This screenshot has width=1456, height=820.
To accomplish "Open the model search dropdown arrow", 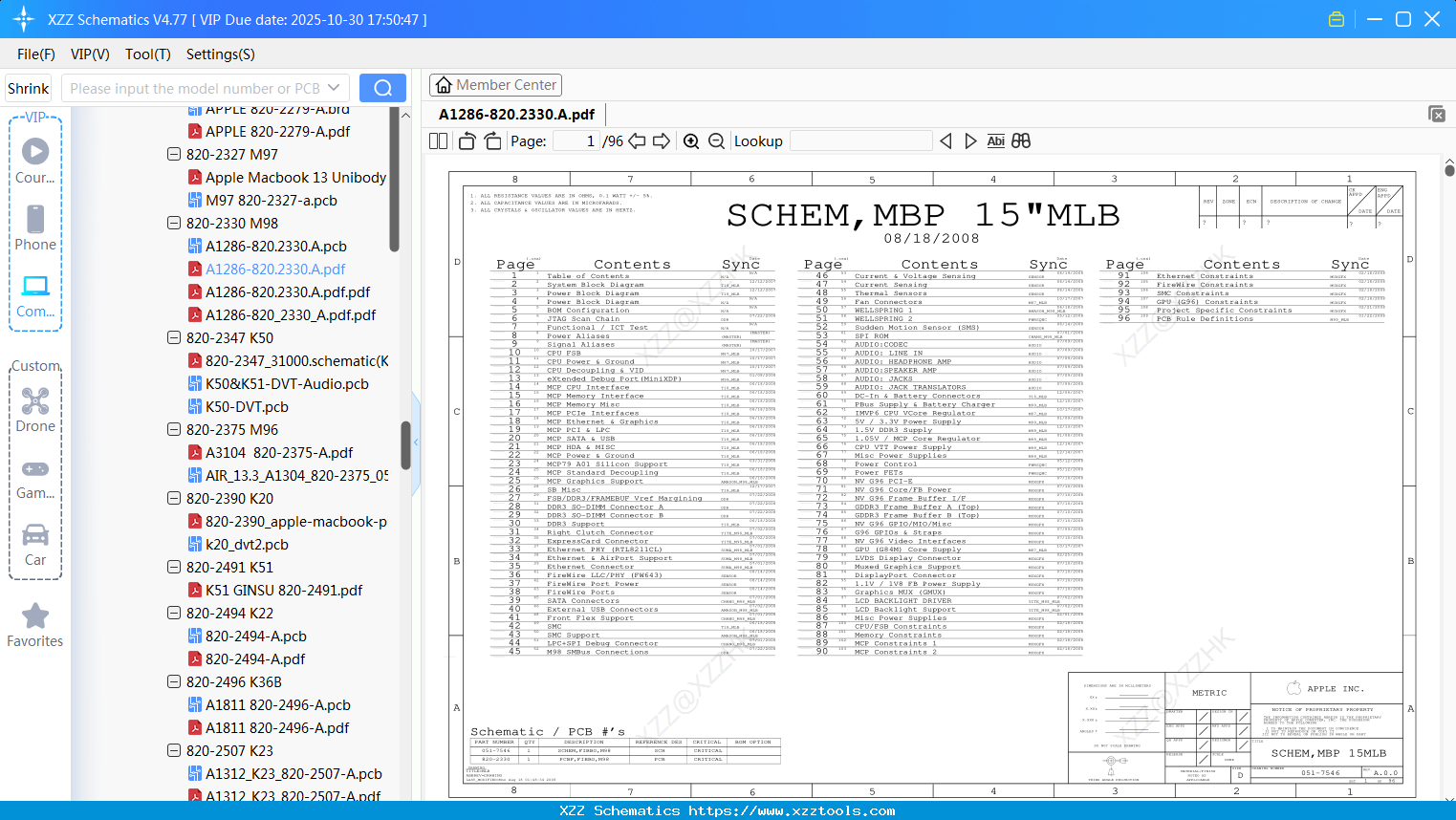I will point(334,88).
